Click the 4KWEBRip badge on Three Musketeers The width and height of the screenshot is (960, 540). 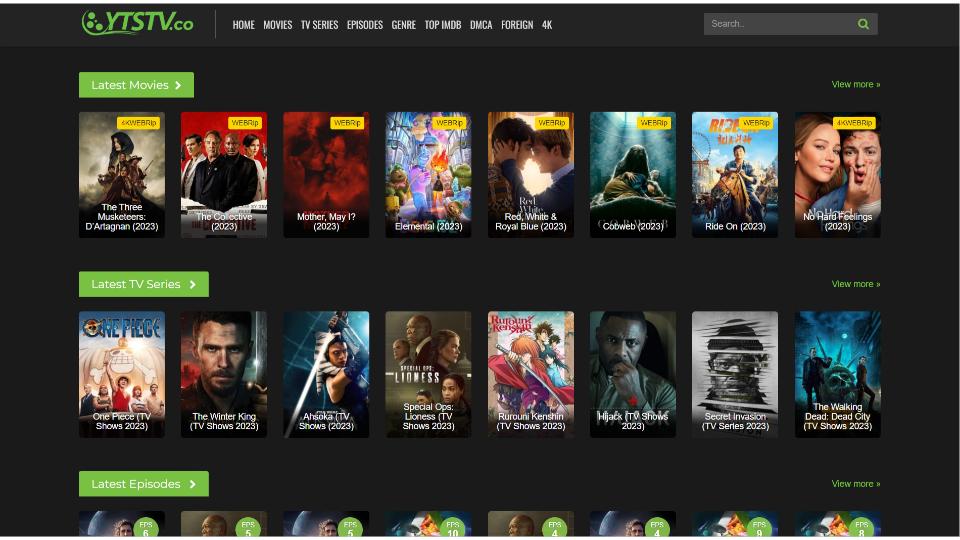139,123
